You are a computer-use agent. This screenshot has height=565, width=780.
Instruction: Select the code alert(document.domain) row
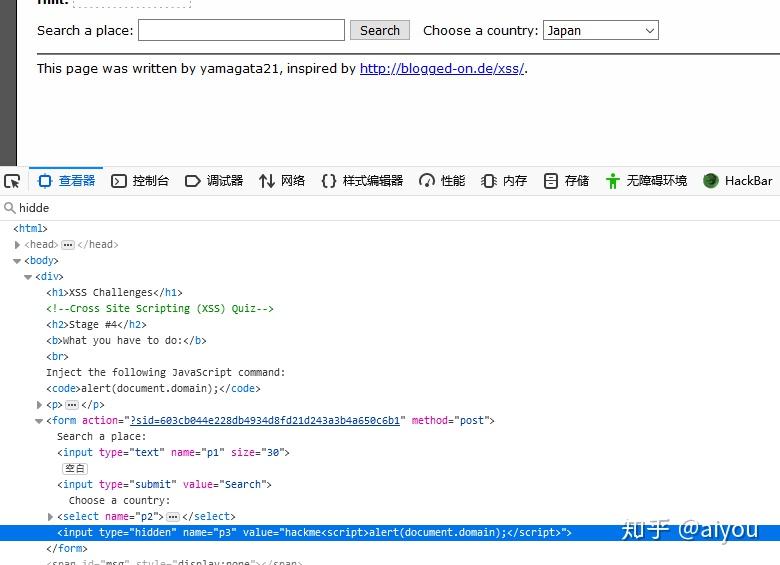tap(153, 388)
